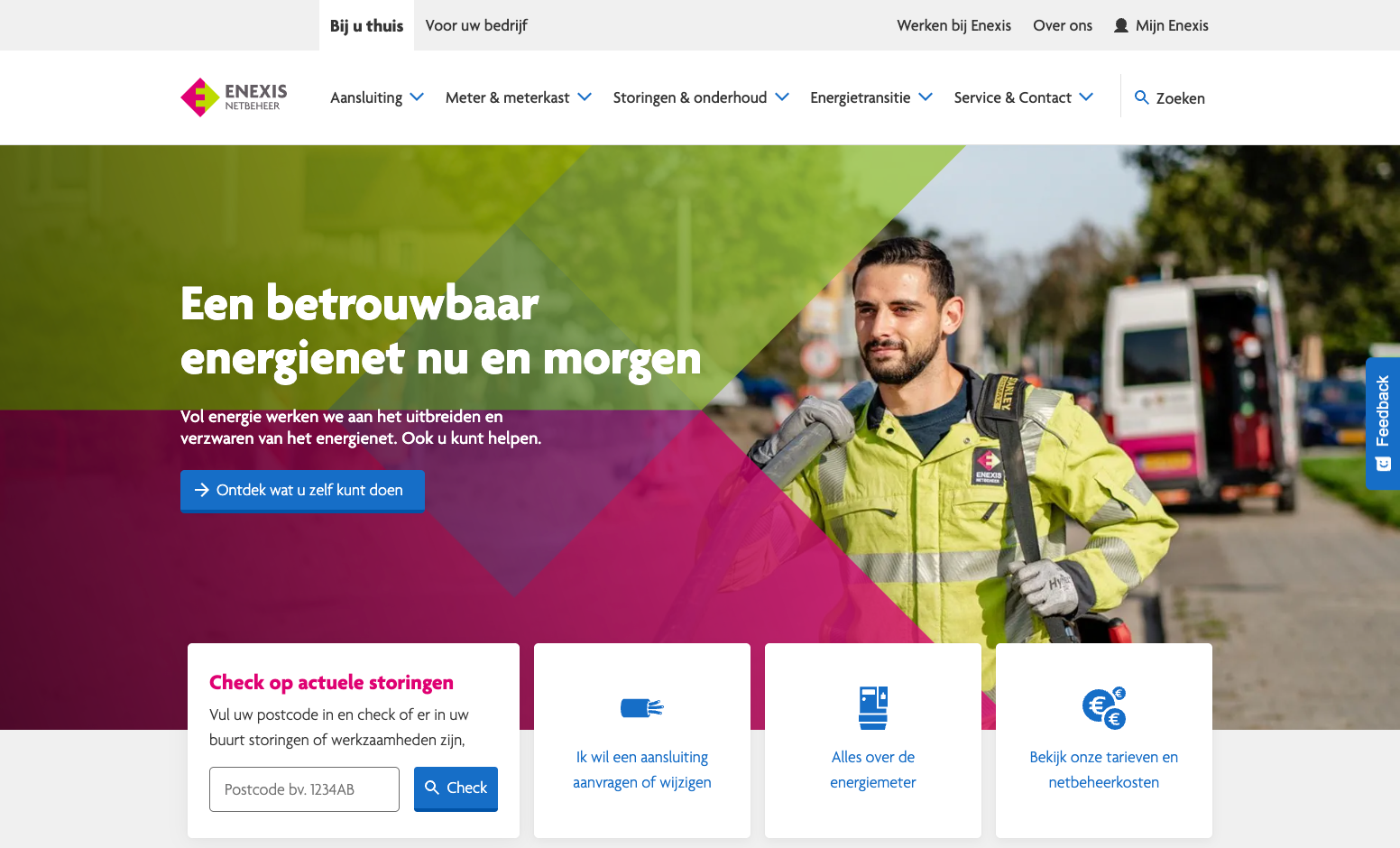Click the blue Check button
This screenshot has width=1400, height=848.
tap(456, 788)
